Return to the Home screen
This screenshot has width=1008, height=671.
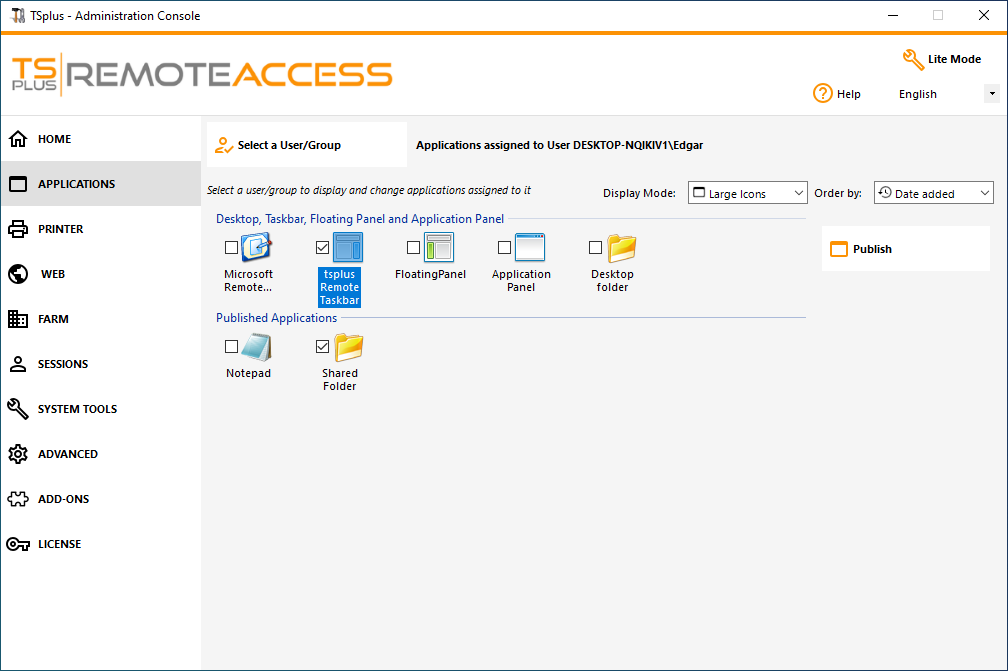tap(50, 139)
